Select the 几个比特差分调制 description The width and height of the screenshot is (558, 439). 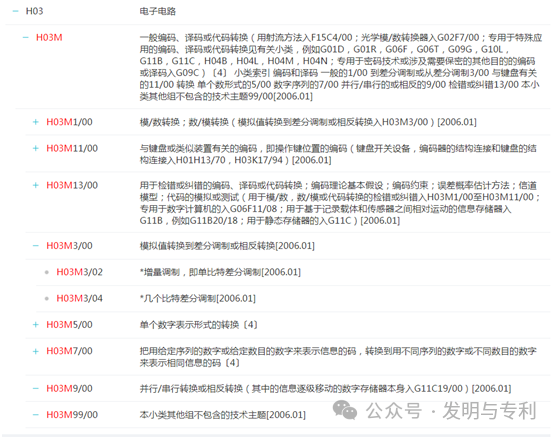pos(198,298)
